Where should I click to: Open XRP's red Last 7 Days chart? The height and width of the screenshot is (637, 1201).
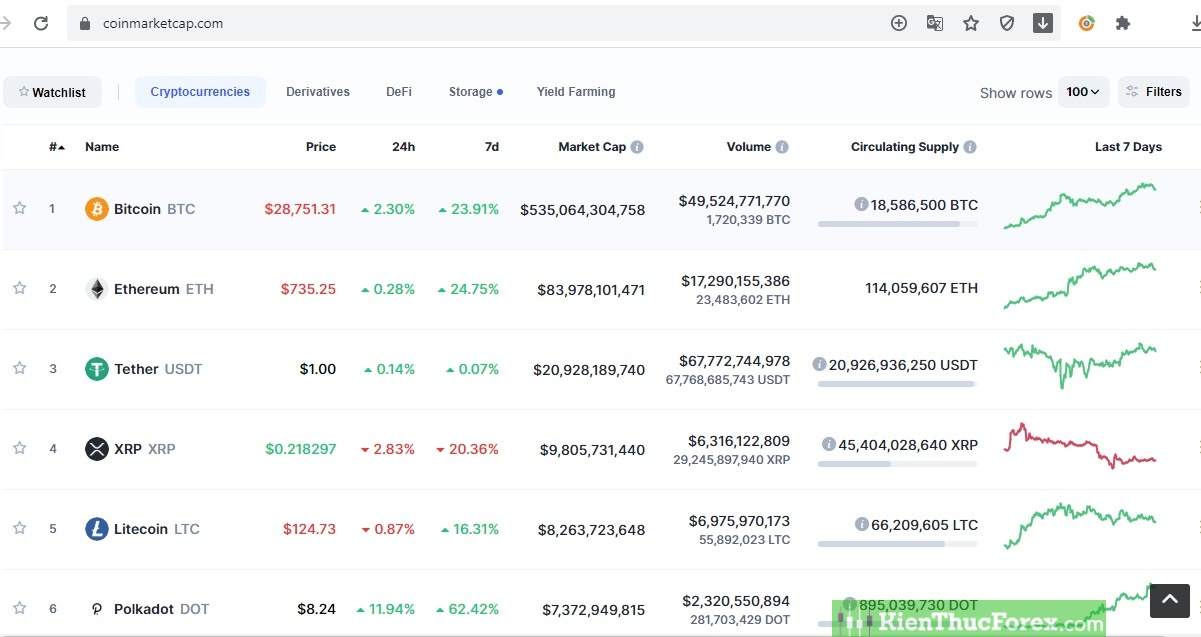(1080, 446)
